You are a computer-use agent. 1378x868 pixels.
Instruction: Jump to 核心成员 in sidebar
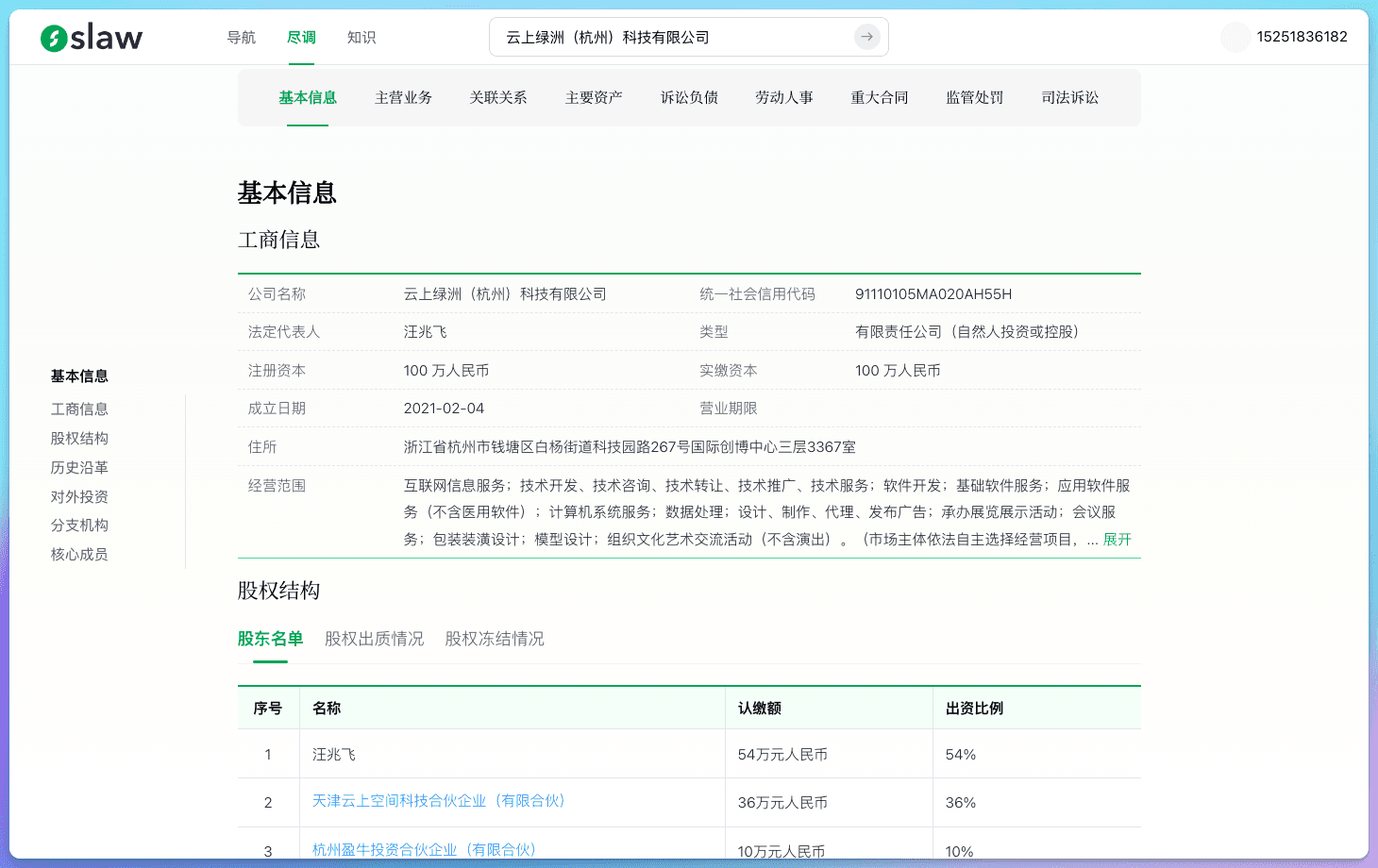(79, 554)
